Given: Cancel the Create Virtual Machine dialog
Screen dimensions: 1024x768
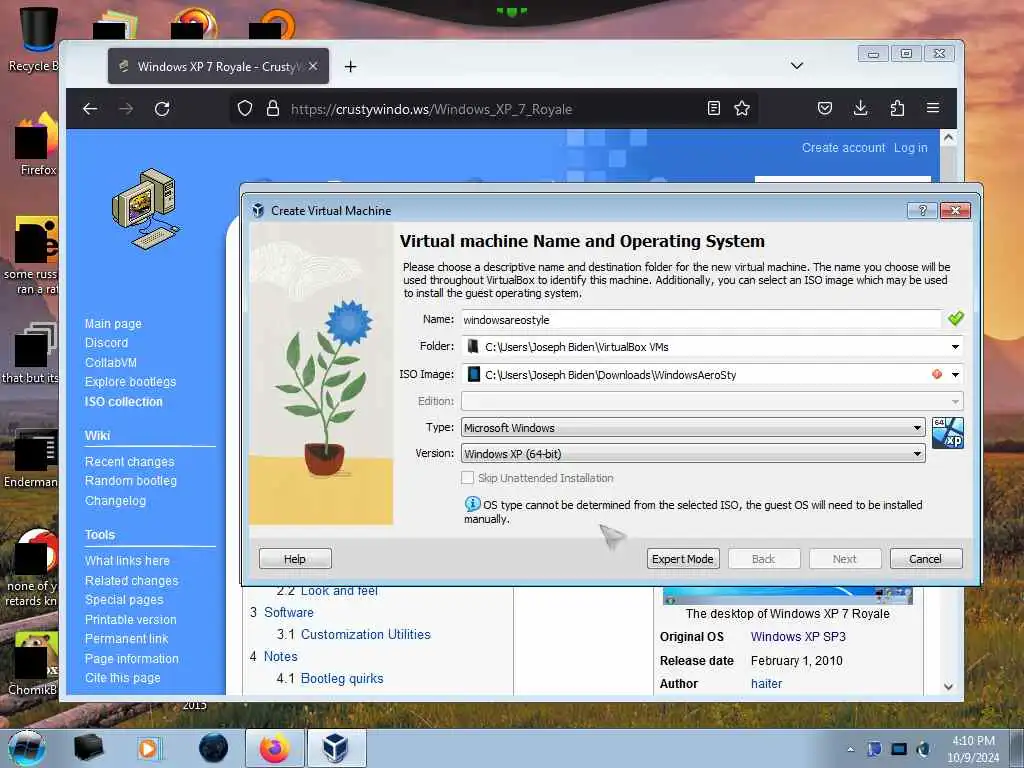Looking at the screenshot, I should [x=925, y=559].
